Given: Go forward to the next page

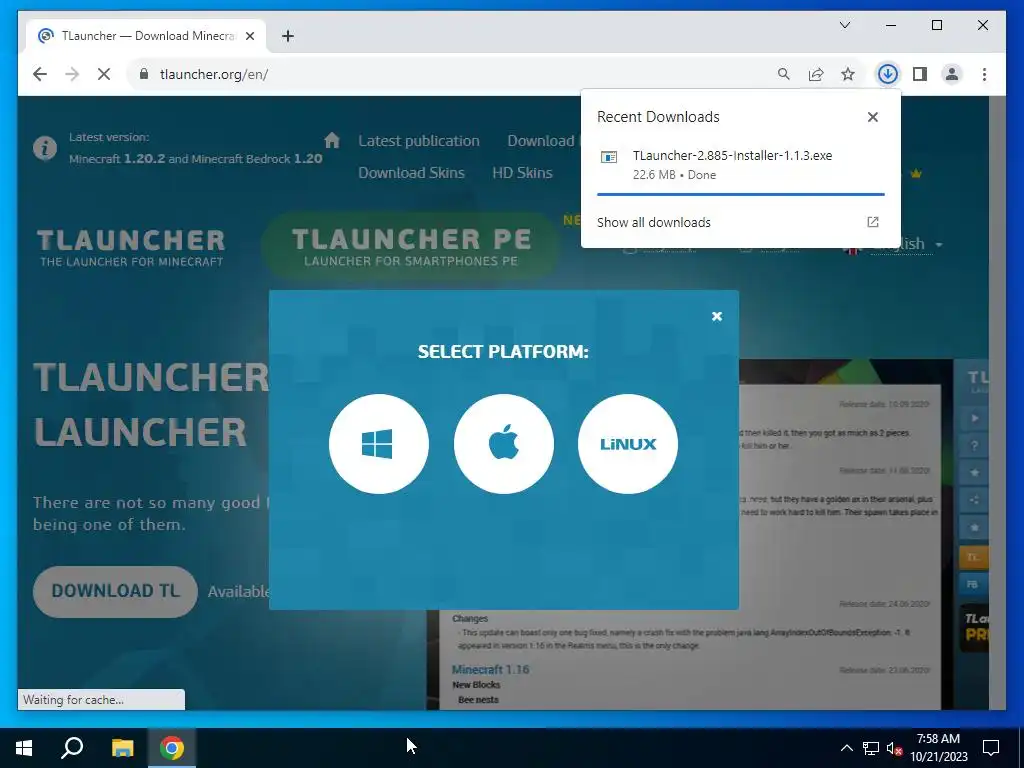Looking at the screenshot, I should click(x=72, y=74).
